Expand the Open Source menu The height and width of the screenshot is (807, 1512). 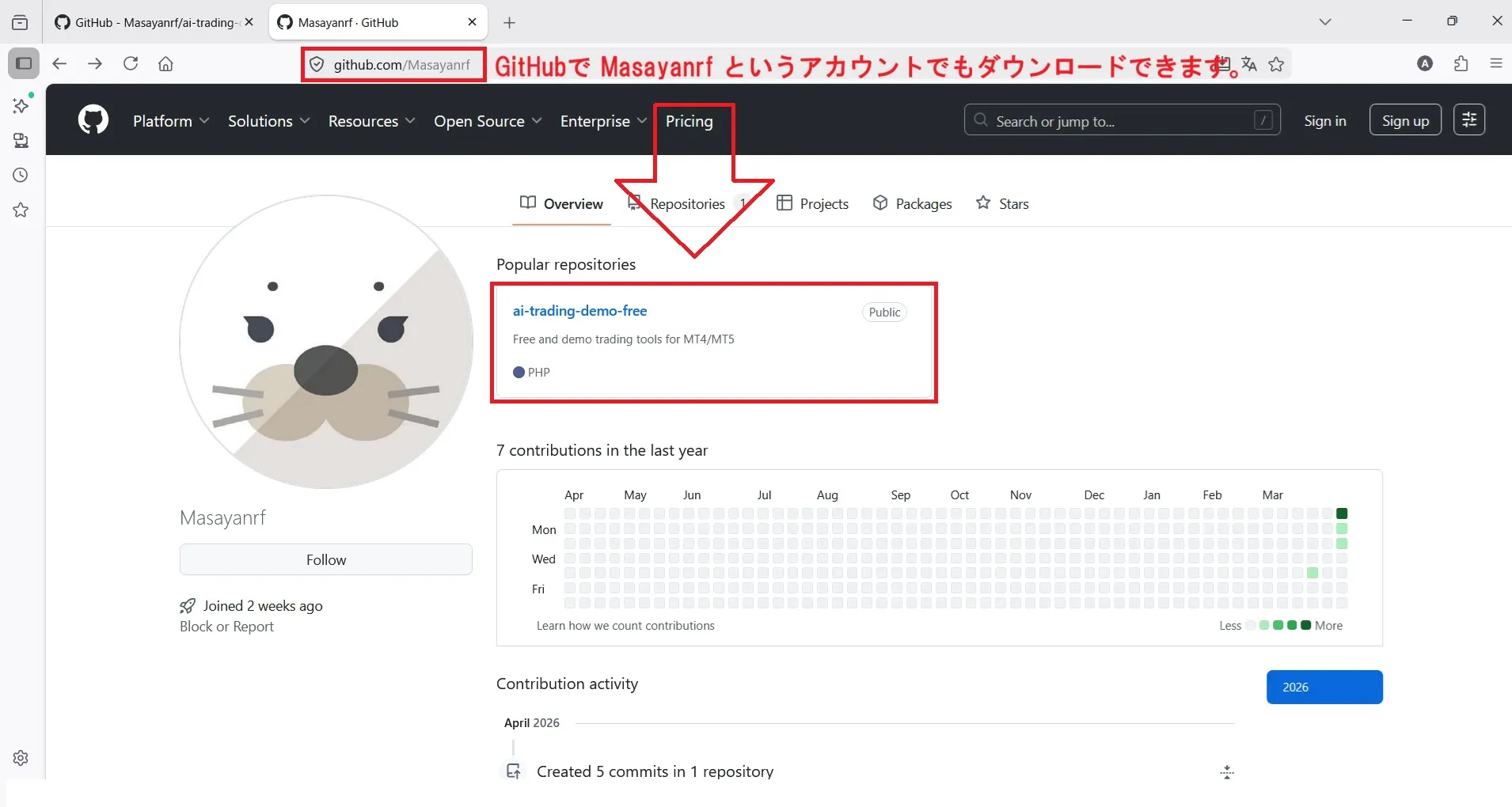click(488, 121)
